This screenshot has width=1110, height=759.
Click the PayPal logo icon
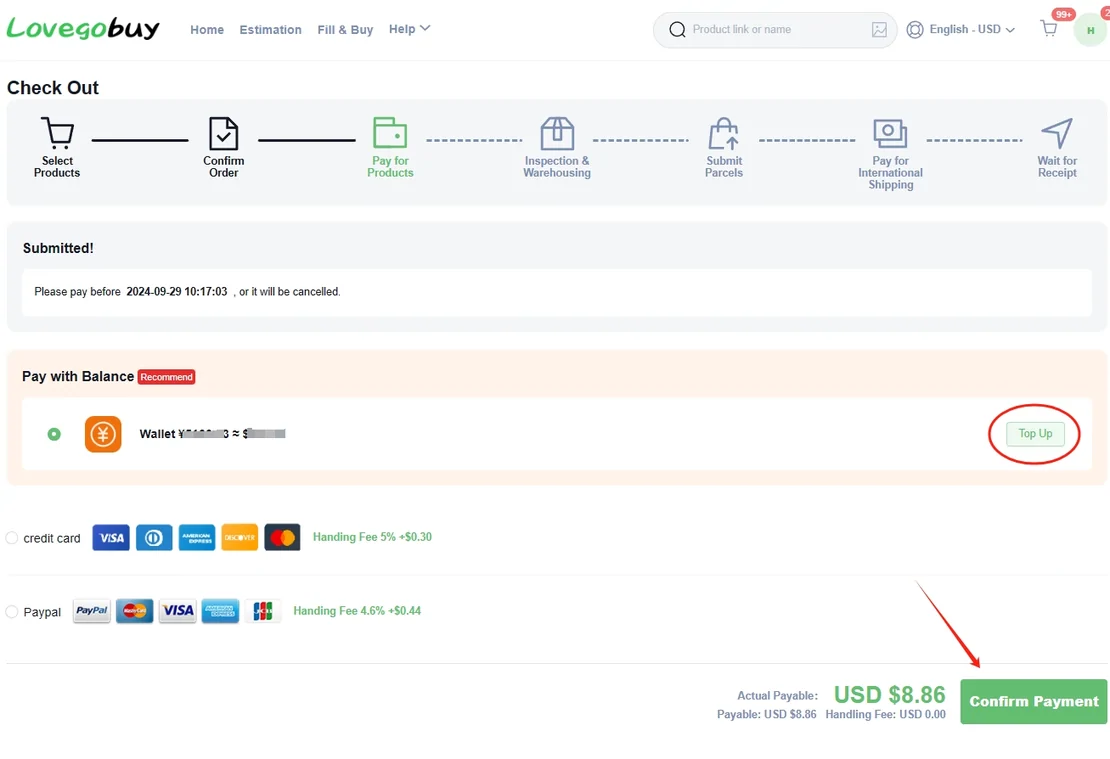(x=92, y=610)
